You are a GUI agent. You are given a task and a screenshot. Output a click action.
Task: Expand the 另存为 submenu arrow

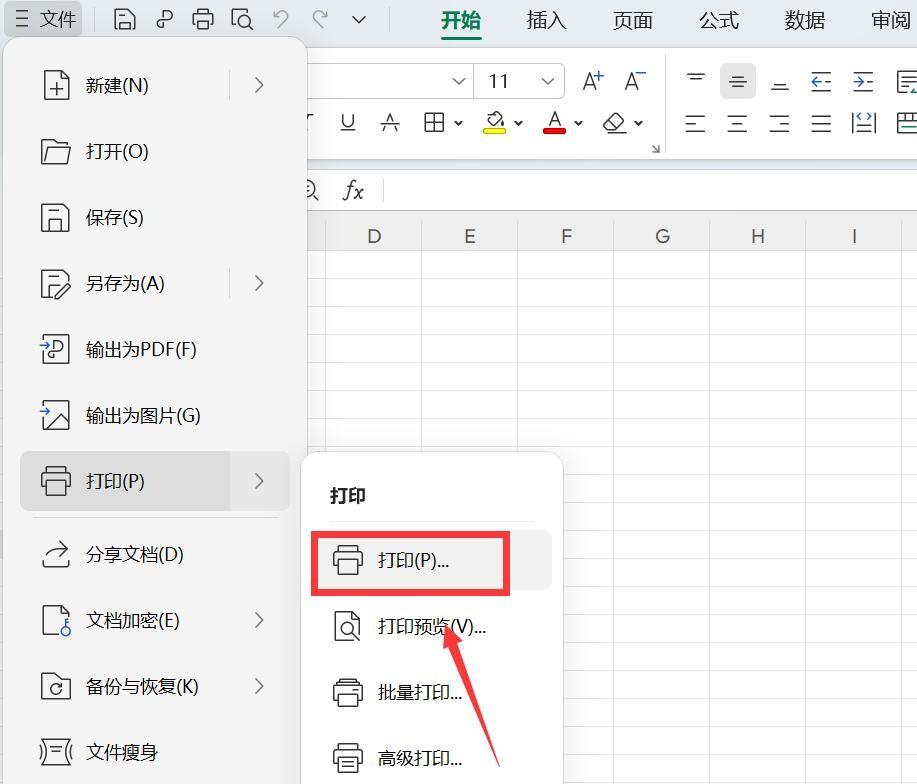pos(259,284)
